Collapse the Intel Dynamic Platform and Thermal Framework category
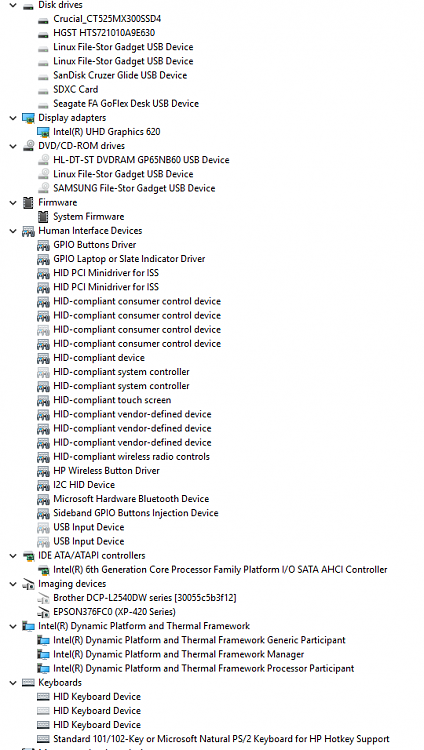The height and width of the screenshot is (750, 424). [13, 626]
